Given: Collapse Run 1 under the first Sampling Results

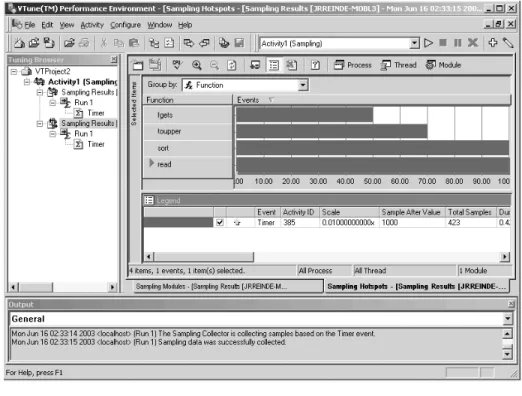Looking at the screenshot, I should (x=53, y=103).
